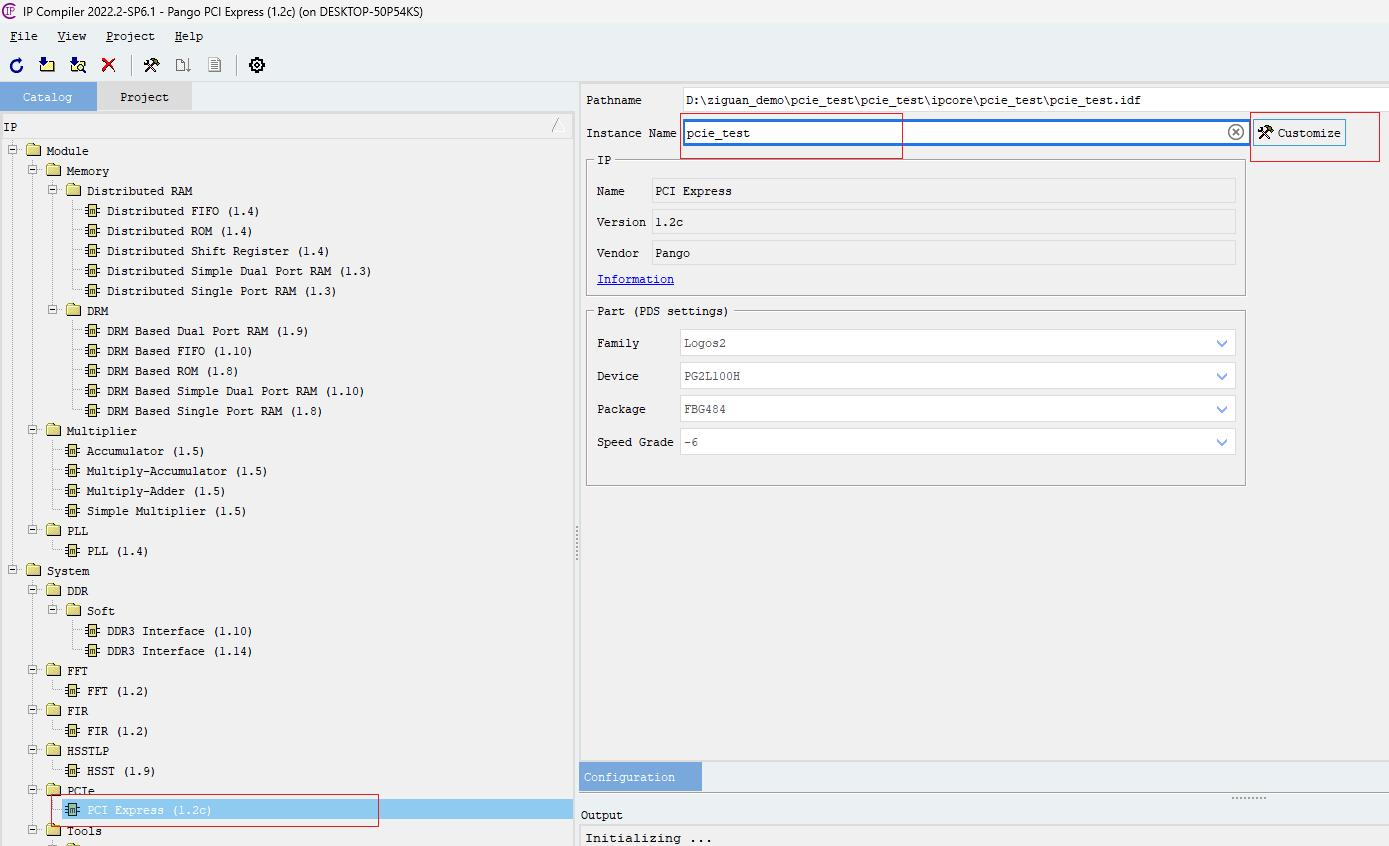1389x846 pixels.
Task: Open the Device dropdown
Action: coord(1221,376)
